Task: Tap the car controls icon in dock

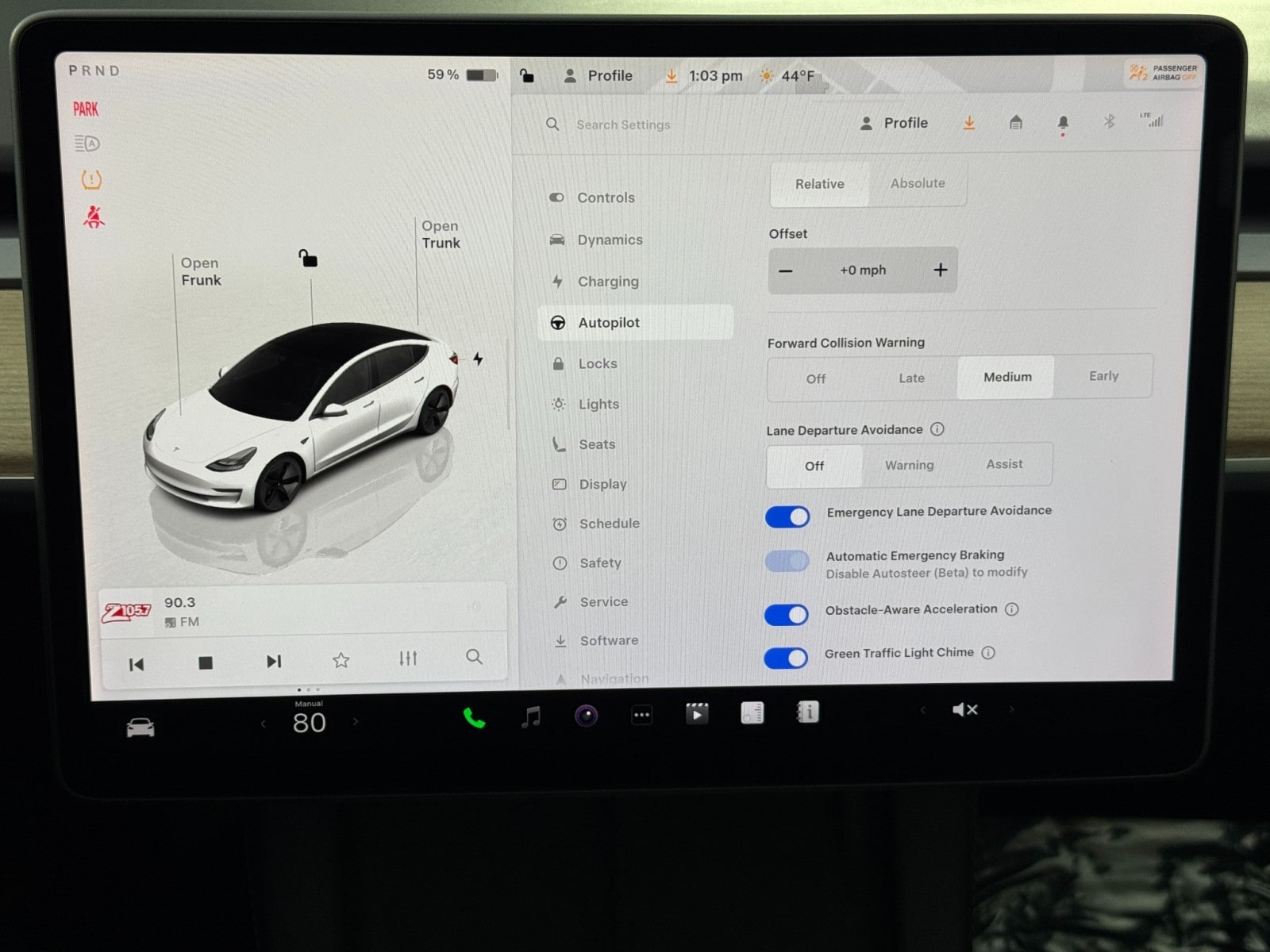Action: pyautogui.click(x=140, y=727)
